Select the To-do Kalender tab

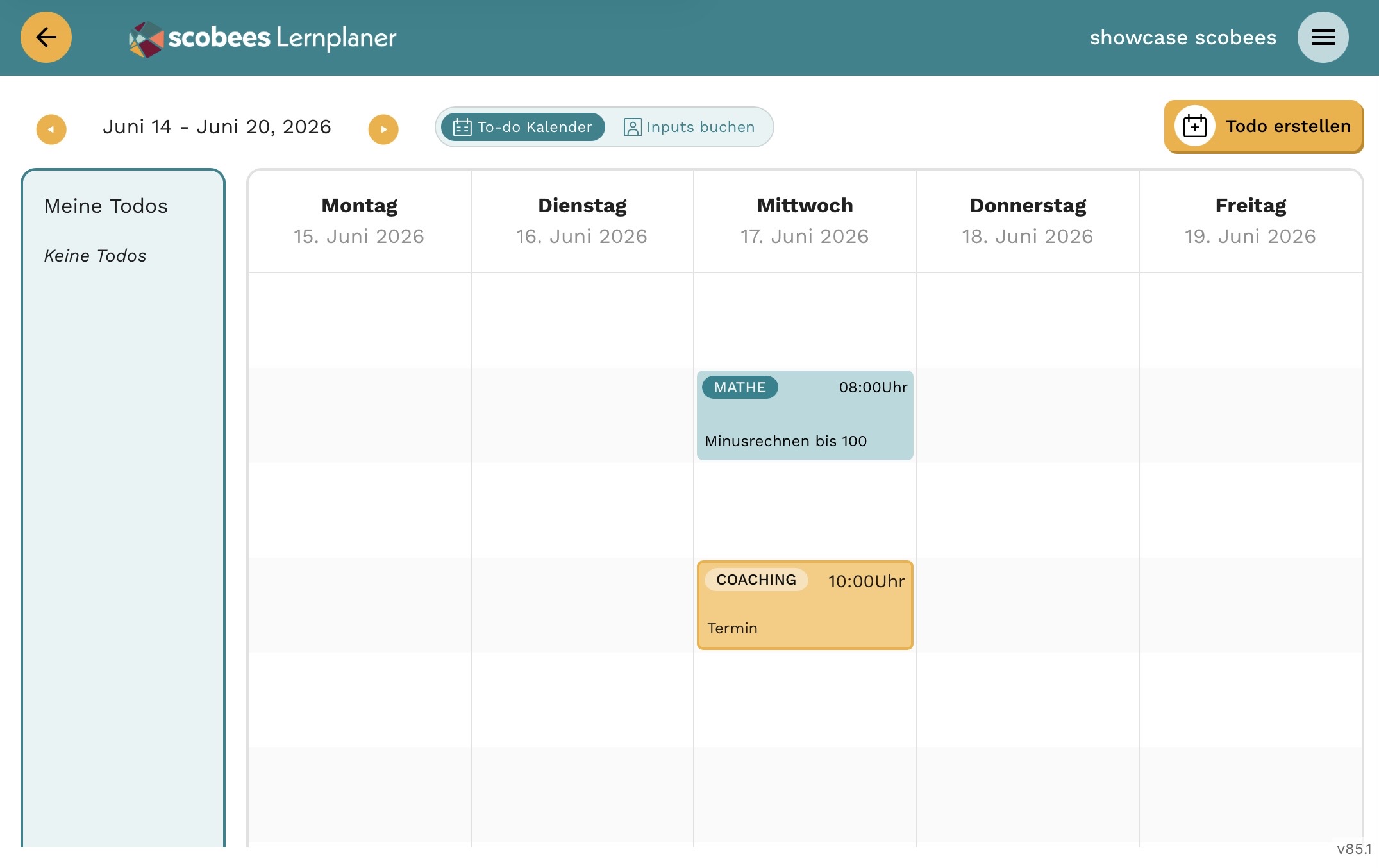pyautogui.click(x=523, y=127)
